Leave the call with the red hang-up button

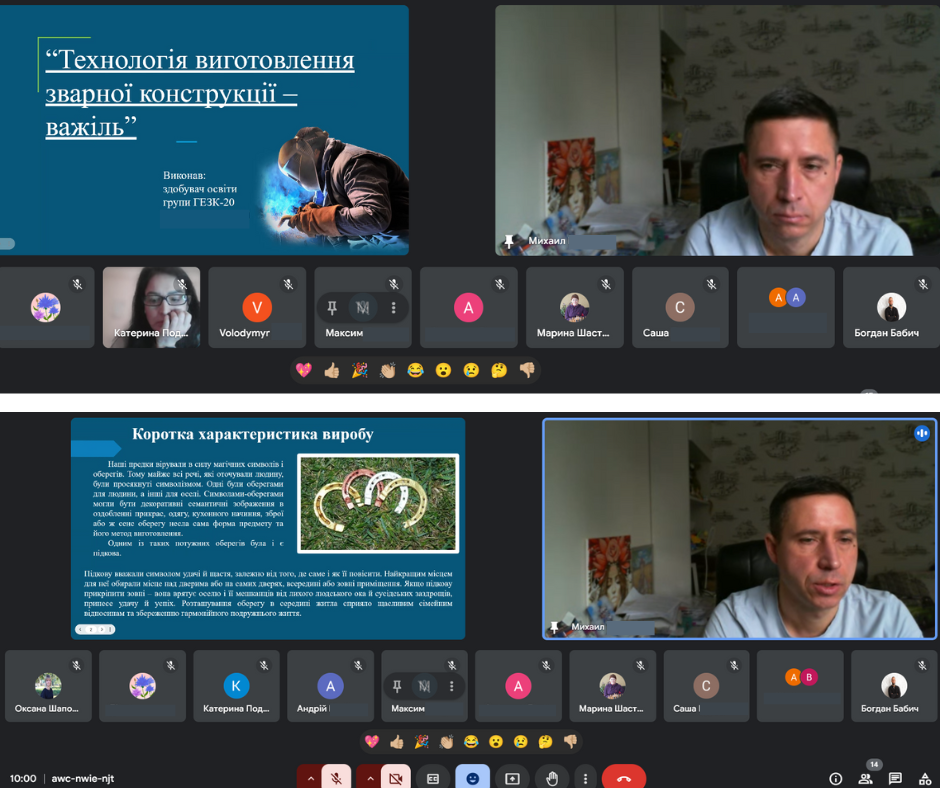(x=623, y=778)
